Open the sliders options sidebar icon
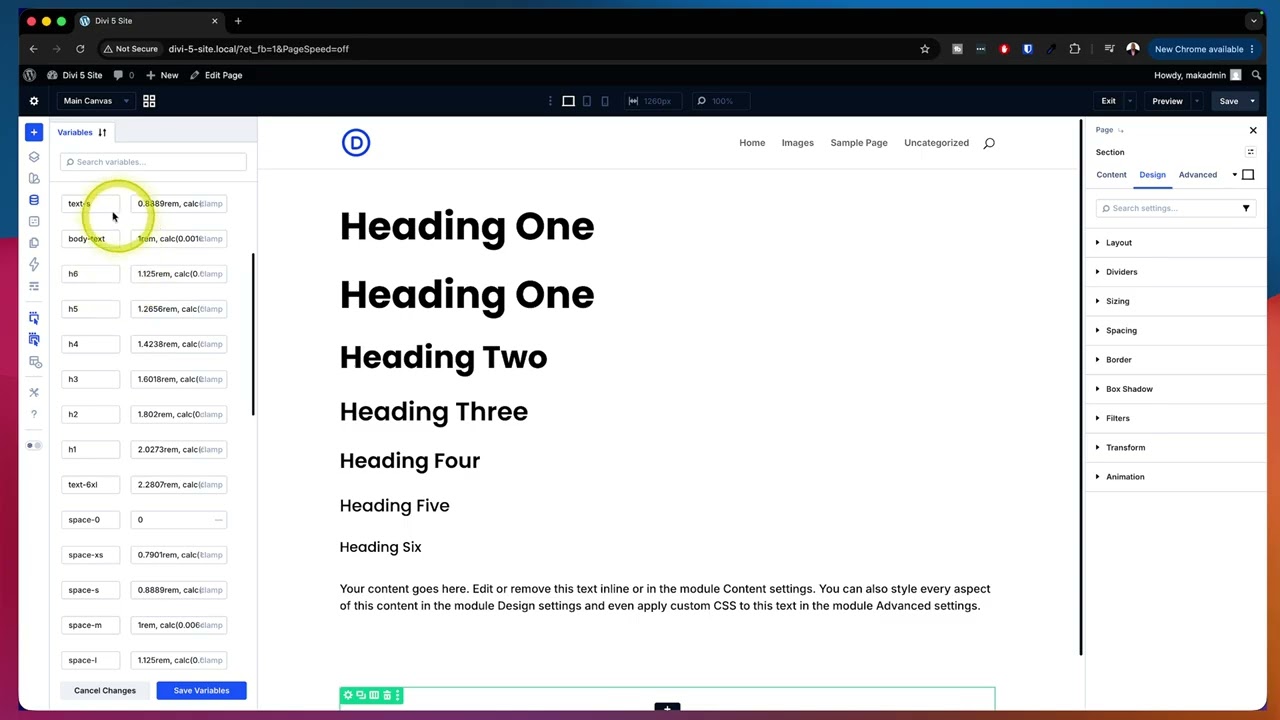Image resolution: width=1280 pixels, height=720 pixels. 34,286
